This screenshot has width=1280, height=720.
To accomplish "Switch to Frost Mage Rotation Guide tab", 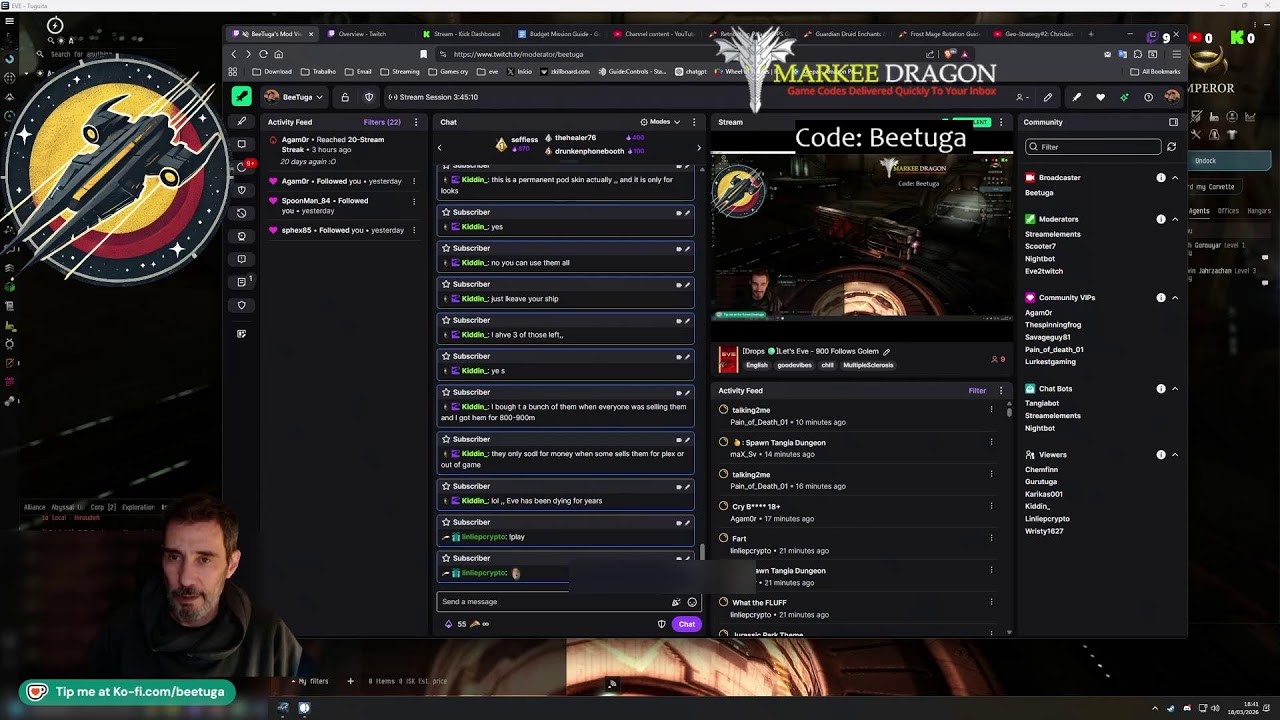I will coord(940,34).
